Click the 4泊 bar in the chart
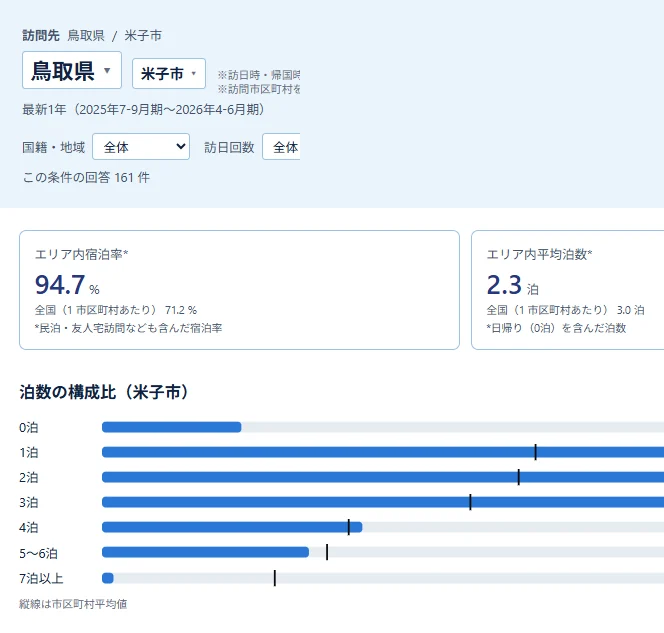664x633 pixels. (232, 527)
